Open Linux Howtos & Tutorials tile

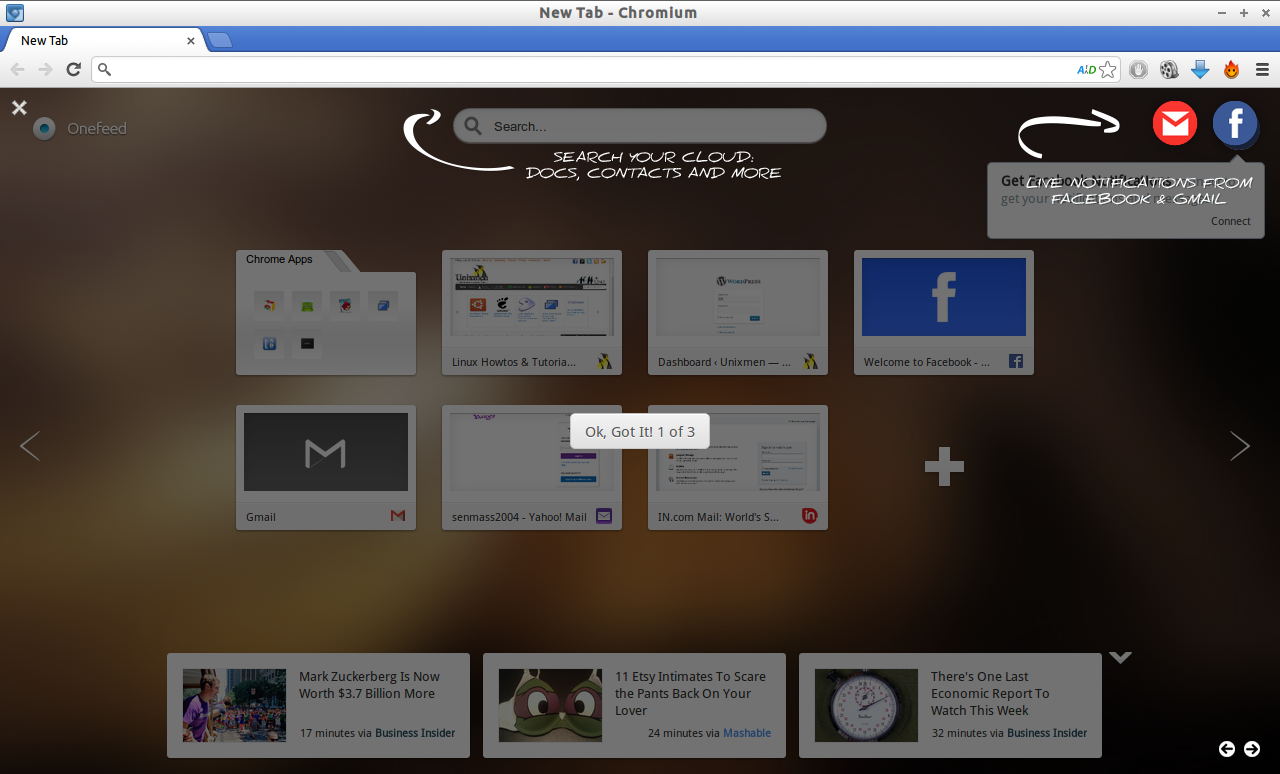click(x=532, y=312)
